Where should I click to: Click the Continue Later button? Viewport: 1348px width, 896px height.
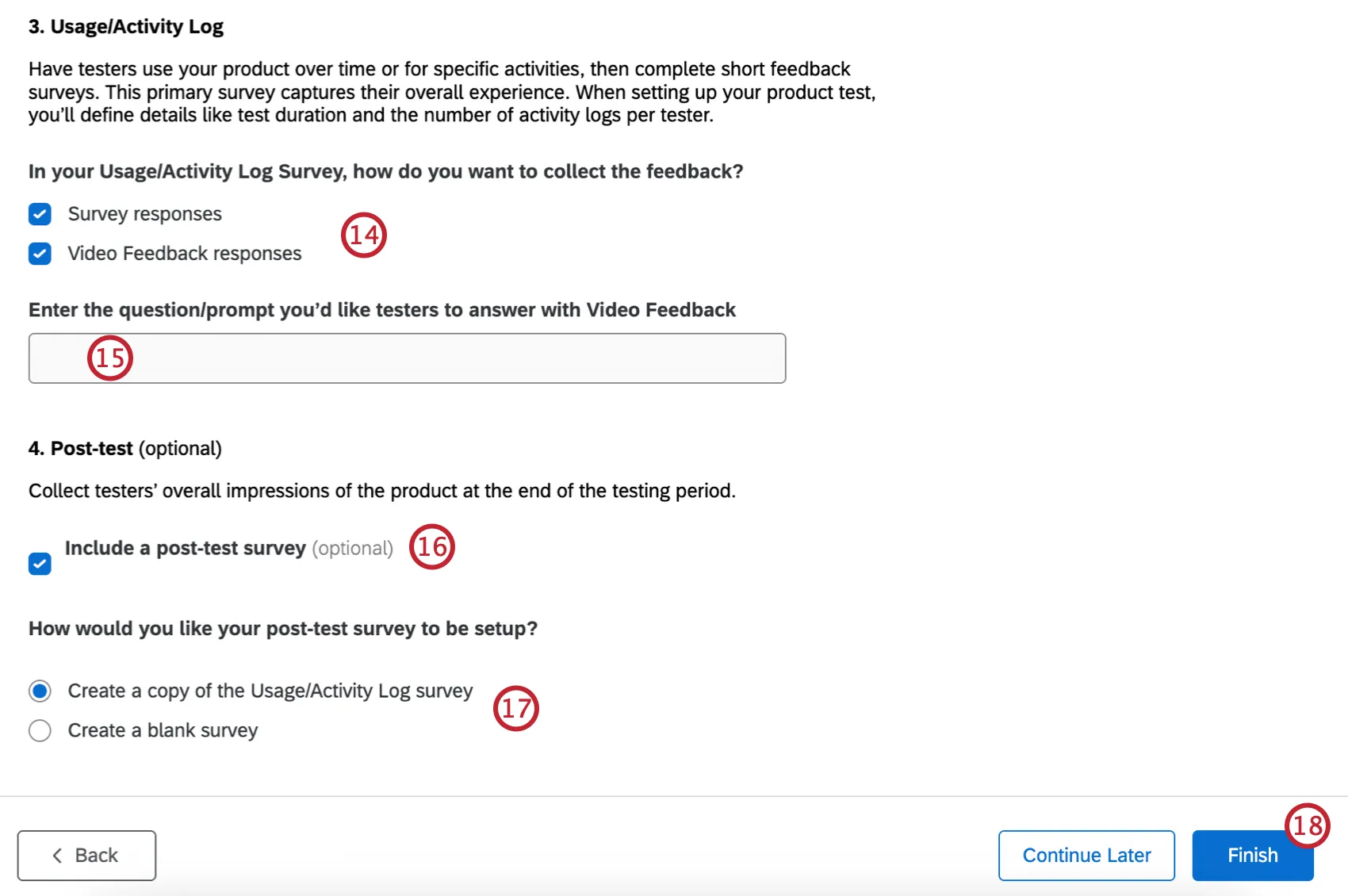click(1086, 856)
